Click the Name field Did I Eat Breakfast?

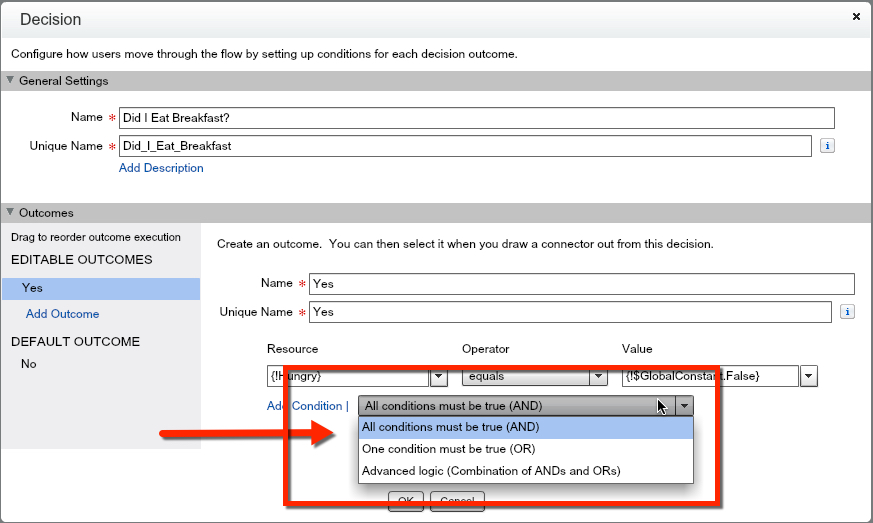[x=476, y=118]
